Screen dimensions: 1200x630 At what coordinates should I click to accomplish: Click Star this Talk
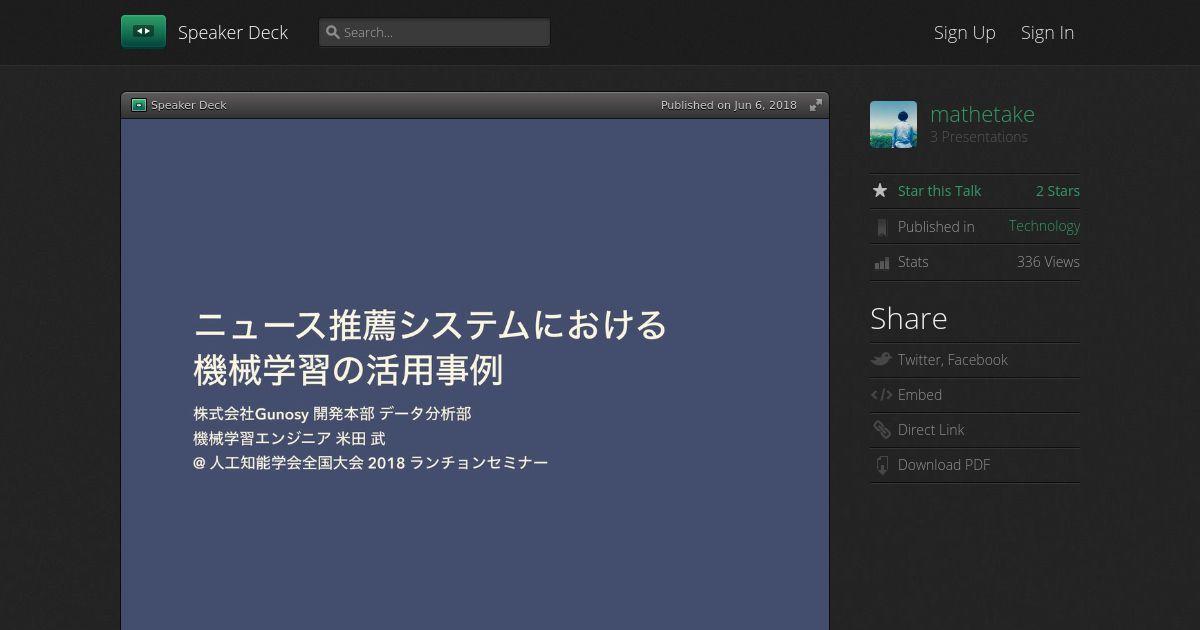tap(939, 191)
